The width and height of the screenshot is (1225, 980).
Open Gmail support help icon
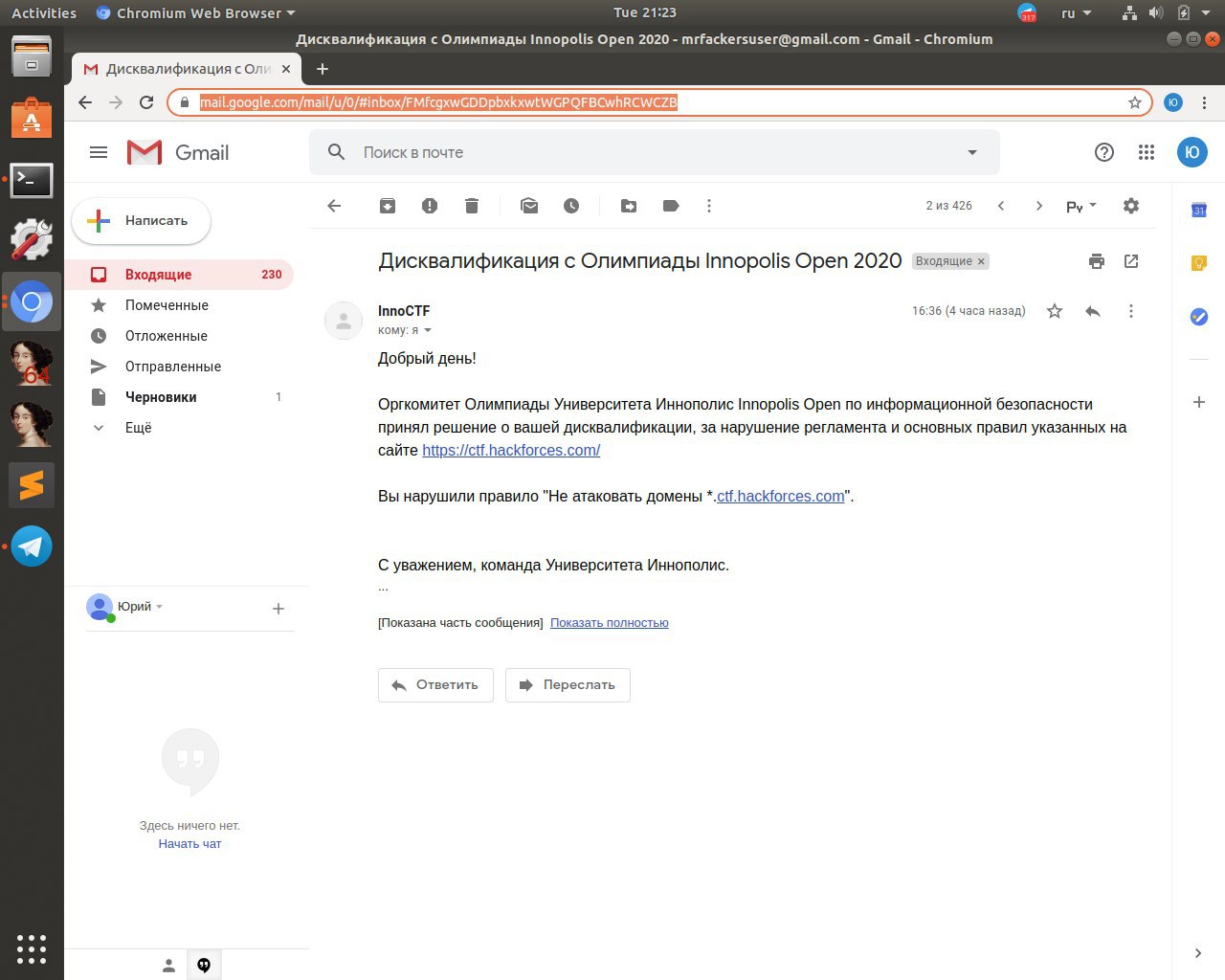tap(1104, 152)
